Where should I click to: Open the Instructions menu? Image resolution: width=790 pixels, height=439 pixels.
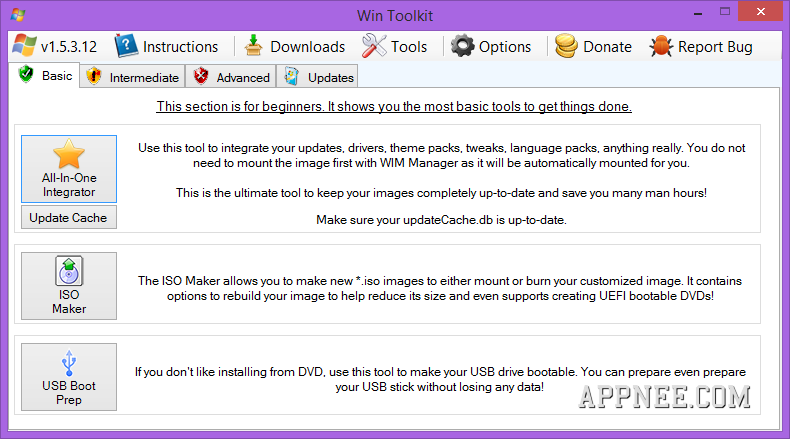tap(167, 46)
